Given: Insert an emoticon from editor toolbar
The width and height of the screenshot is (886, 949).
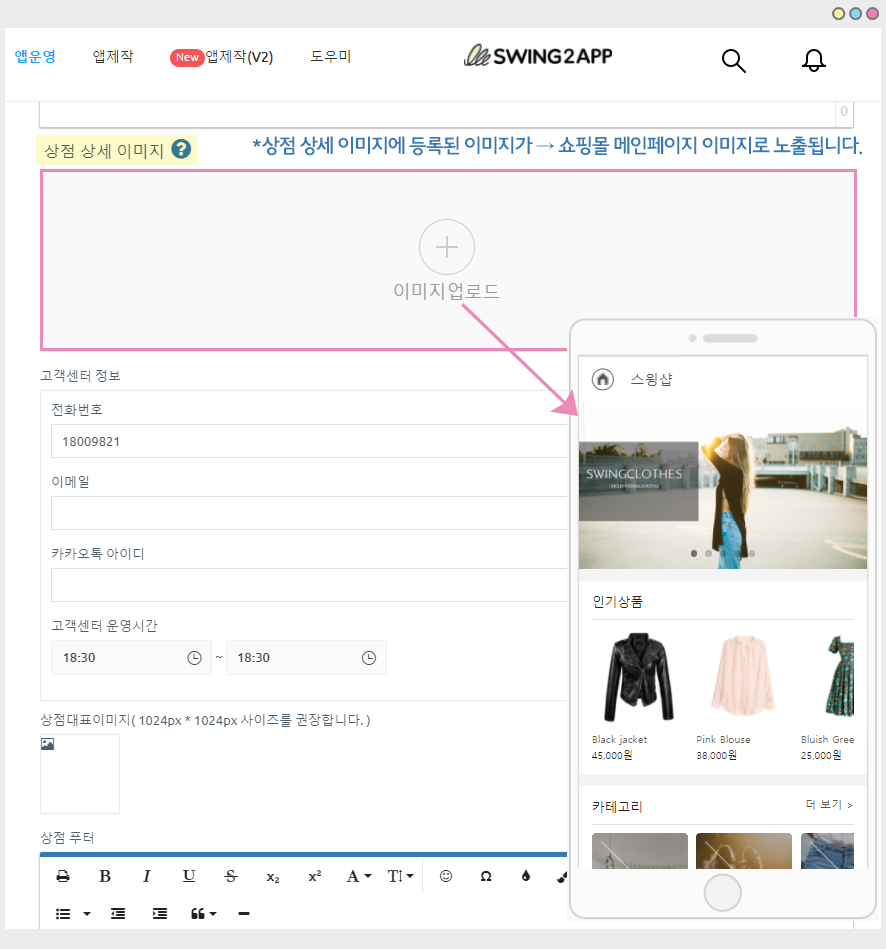Looking at the screenshot, I should click(x=446, y=876).
